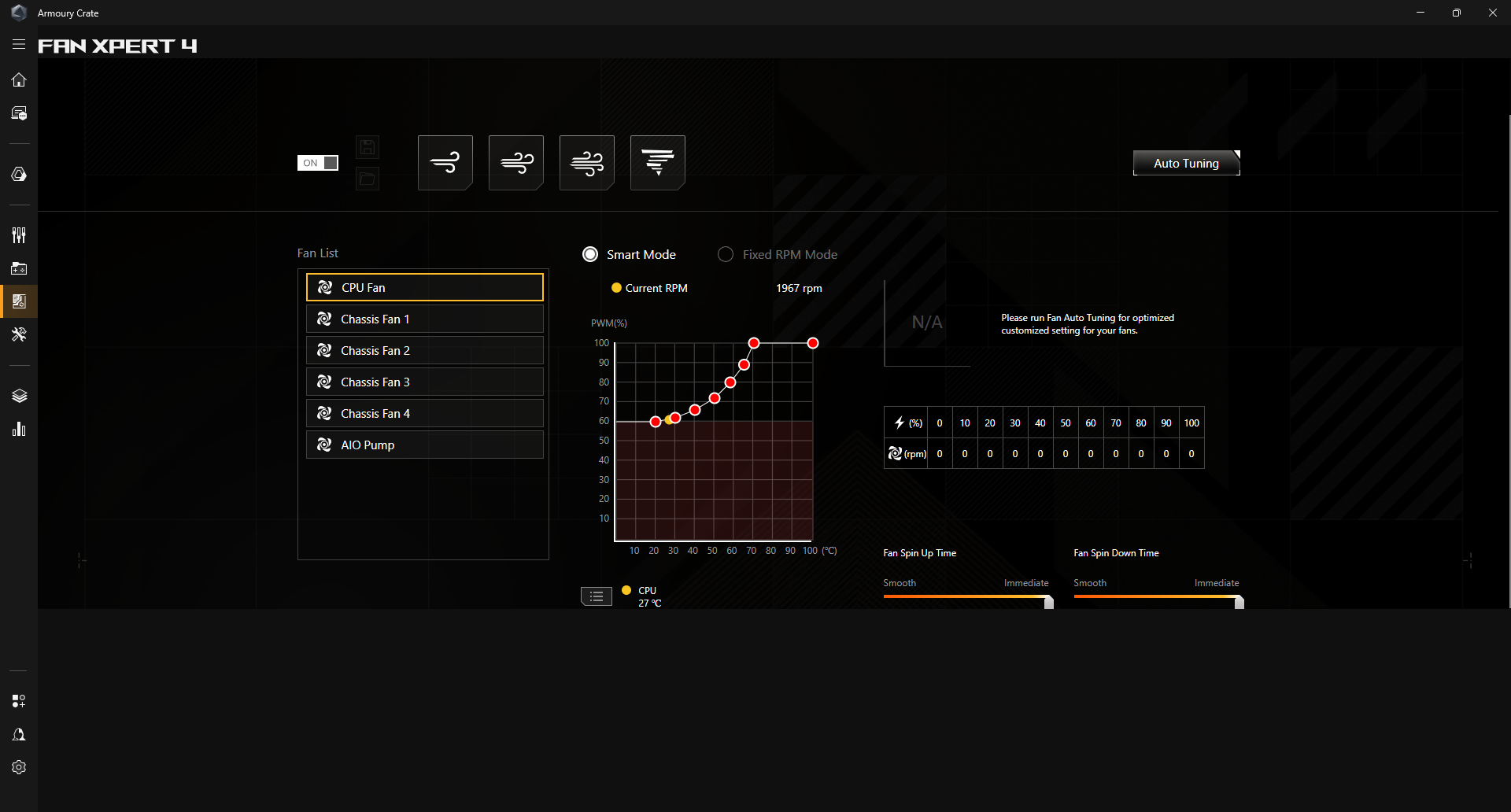
Task: Click the CPU 27 °C temperature reading
Action: (x=649, y=596)
